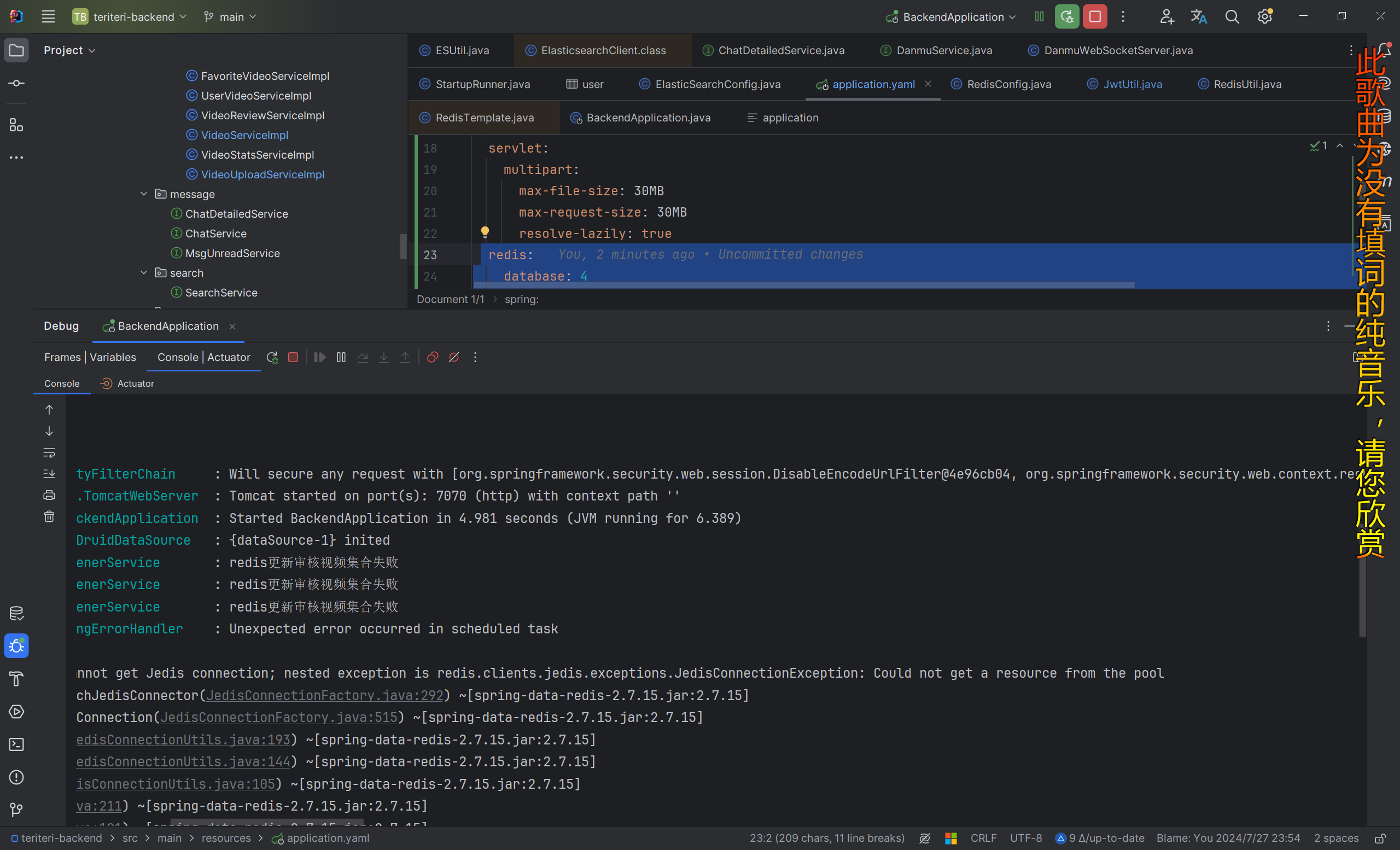Show the intention lightbulb on line 22
1400x850 pixels.
[x=485, y=232]
